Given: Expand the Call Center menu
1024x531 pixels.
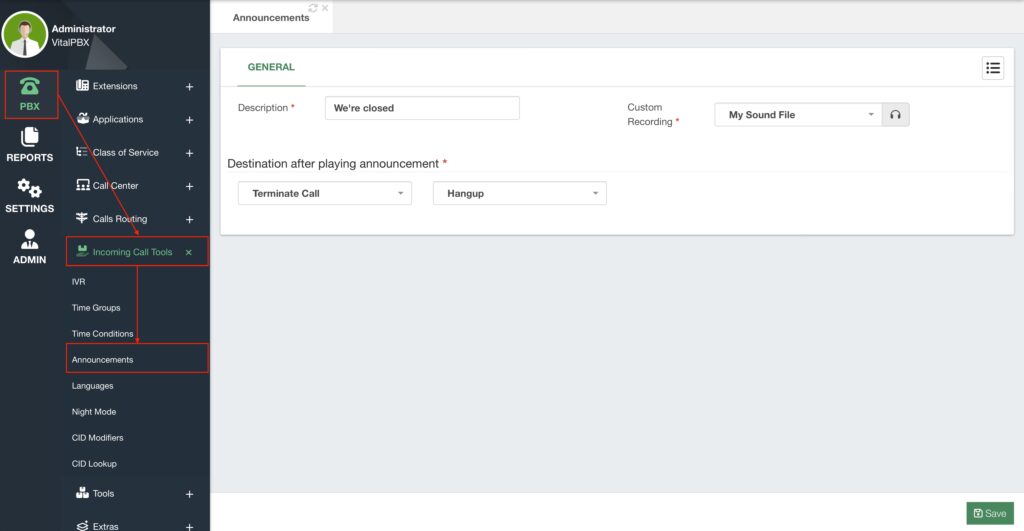Looking at the screenshot, I should [x=189, y=186].
